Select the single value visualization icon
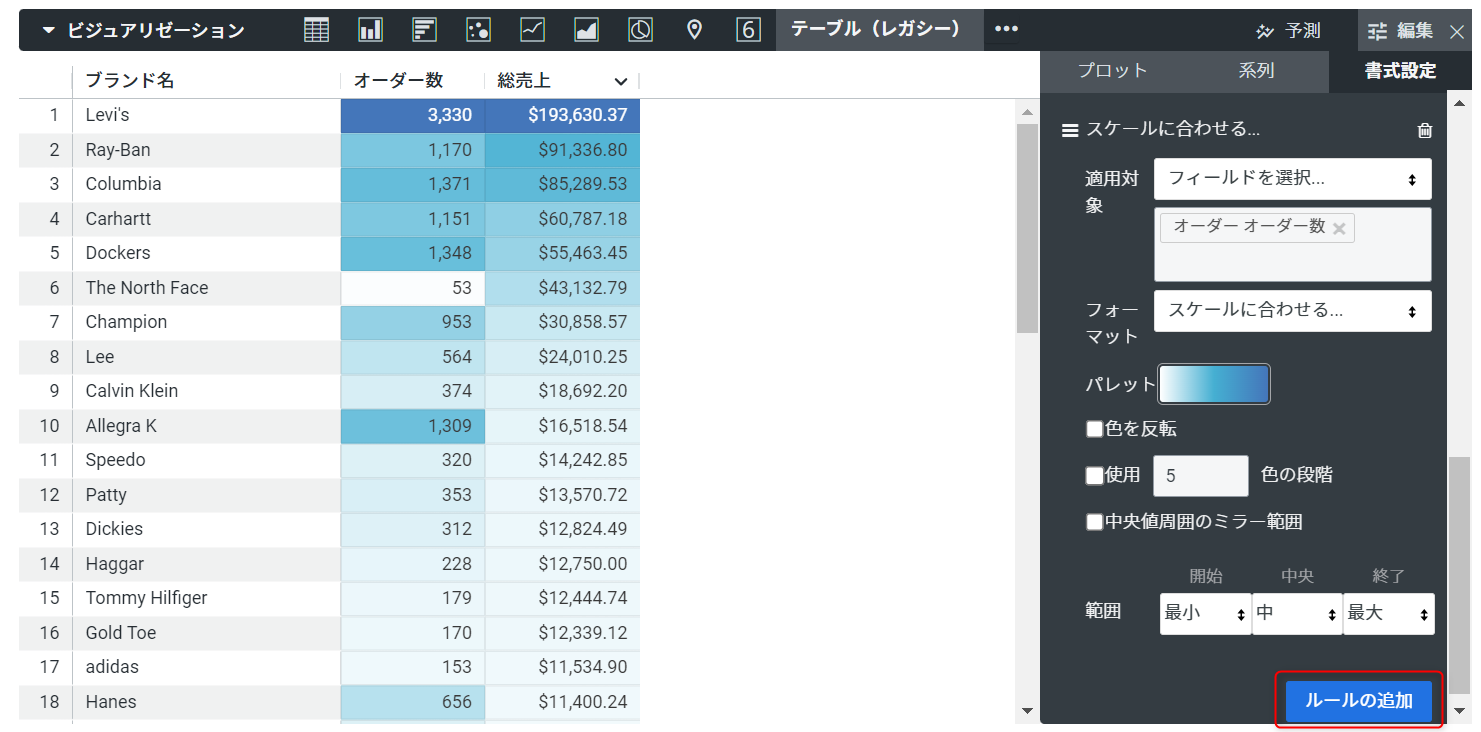This screenshot has height=732, width=1481. click(748, 29)
